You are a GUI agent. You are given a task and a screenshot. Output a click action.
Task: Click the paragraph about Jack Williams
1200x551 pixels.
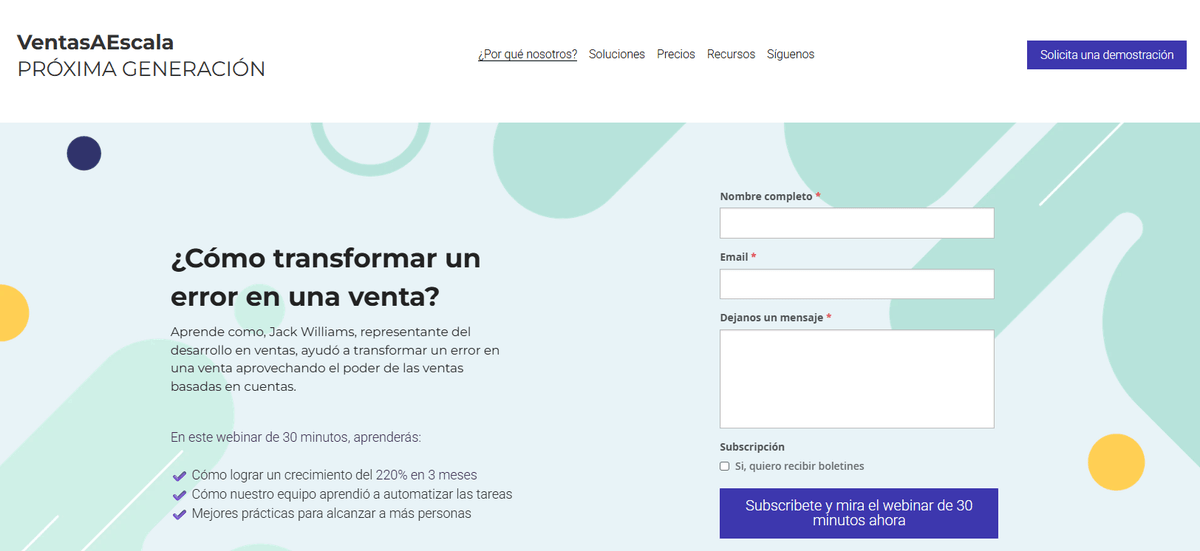tap(335, 359)
